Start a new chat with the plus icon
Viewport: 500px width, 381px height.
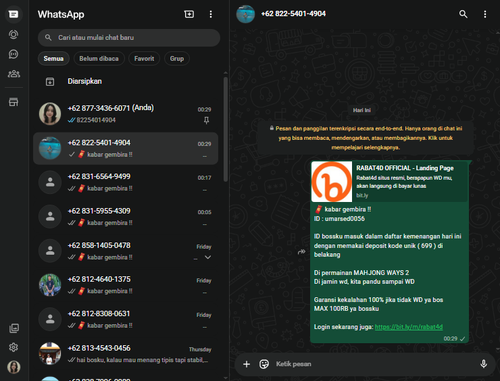(189, 14)
